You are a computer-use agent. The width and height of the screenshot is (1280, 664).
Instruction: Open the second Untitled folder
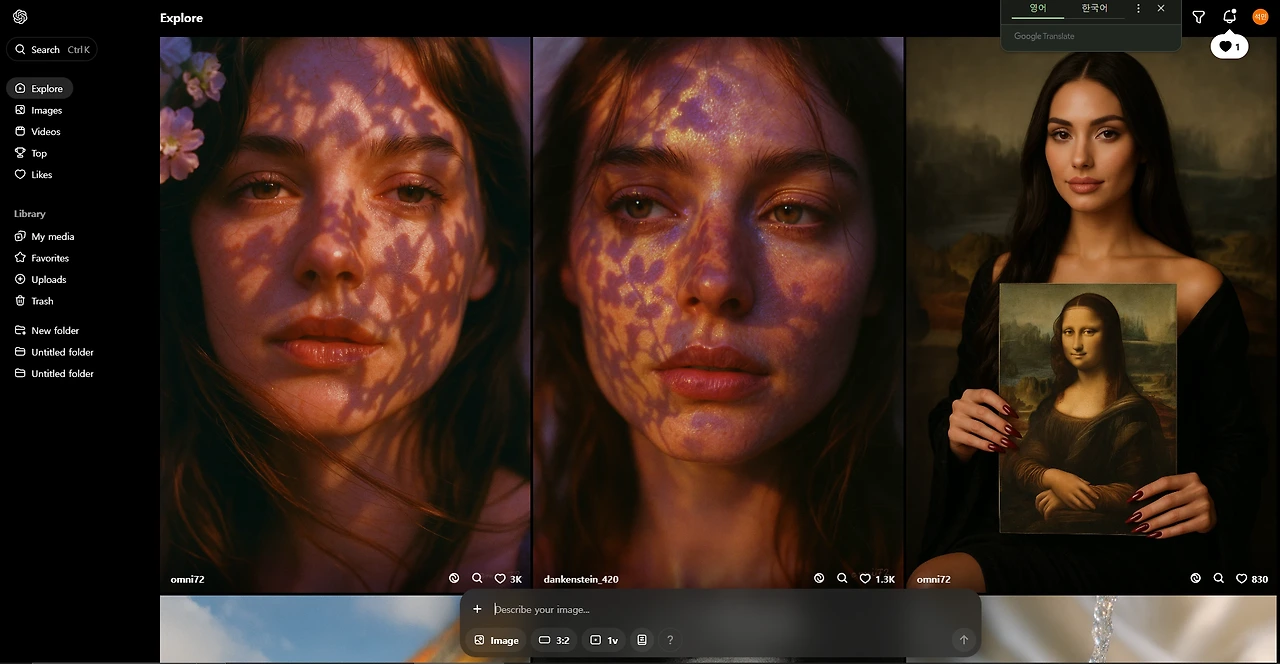click(x=54, y=373)
